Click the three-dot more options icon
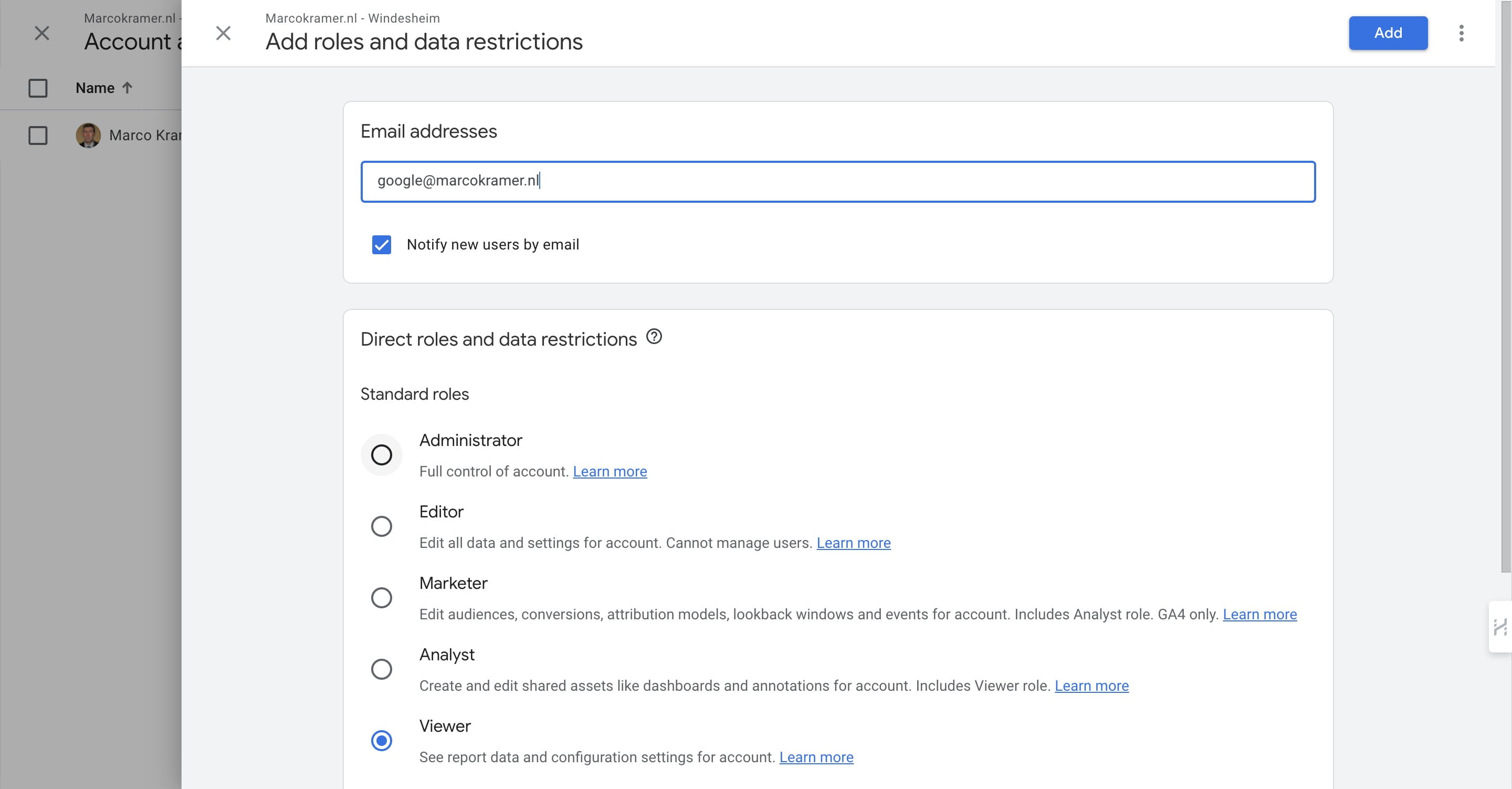The width and height of the screenshot is (1512, 789). click(x=1461, y=33)
